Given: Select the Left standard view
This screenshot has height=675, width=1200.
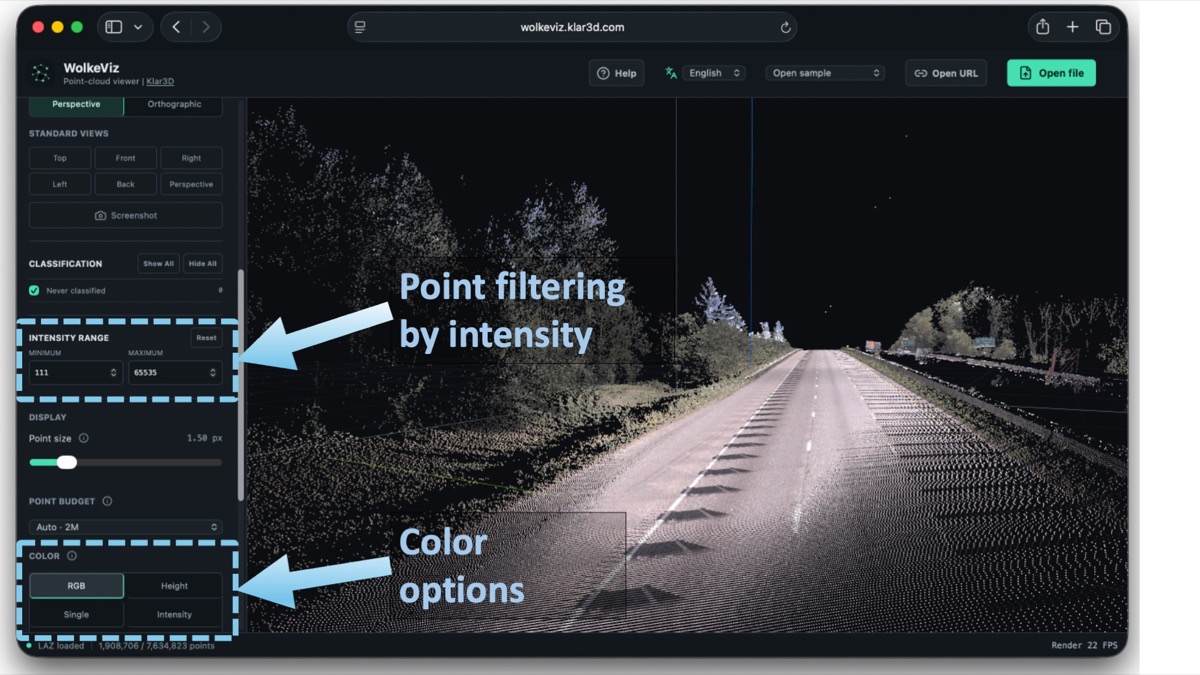Looking at the screenshot, I should (60, 184).
